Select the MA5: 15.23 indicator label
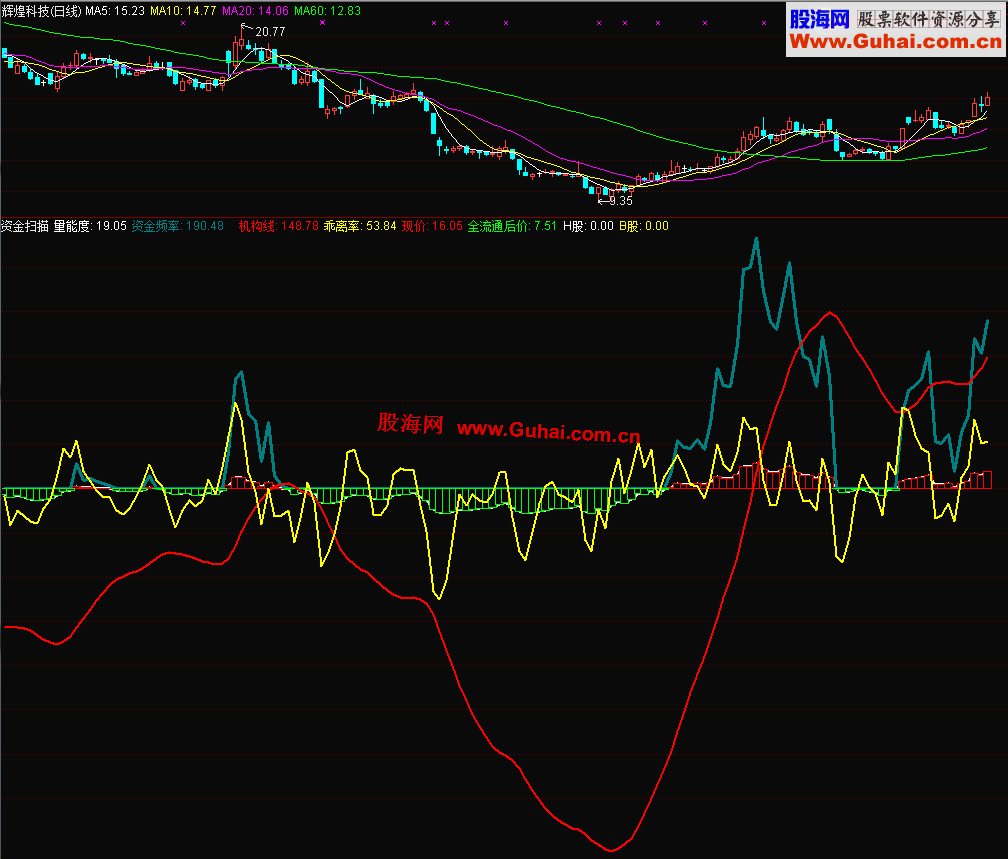 115,11
